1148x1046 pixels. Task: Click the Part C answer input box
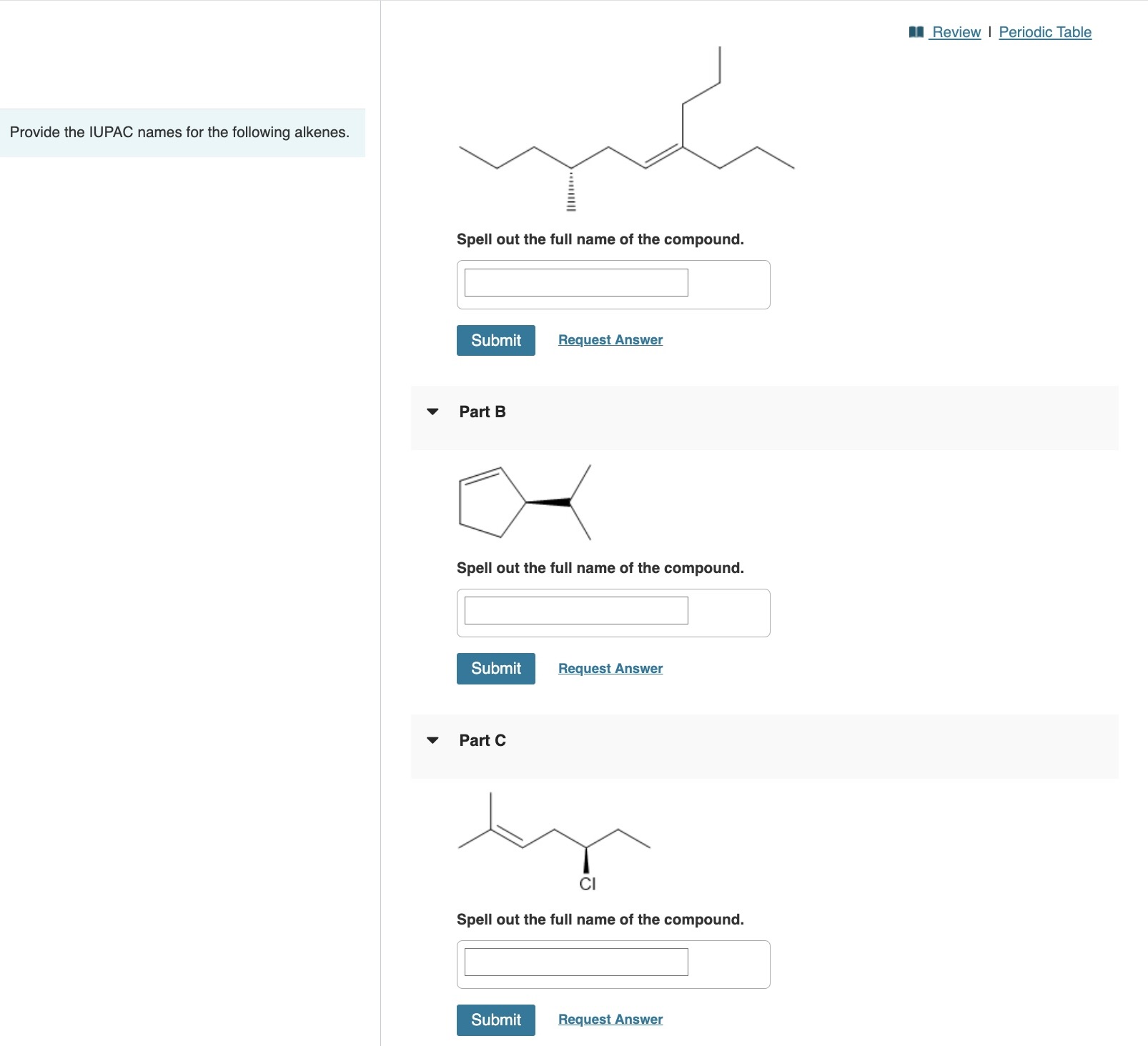[x=575, y=962]
